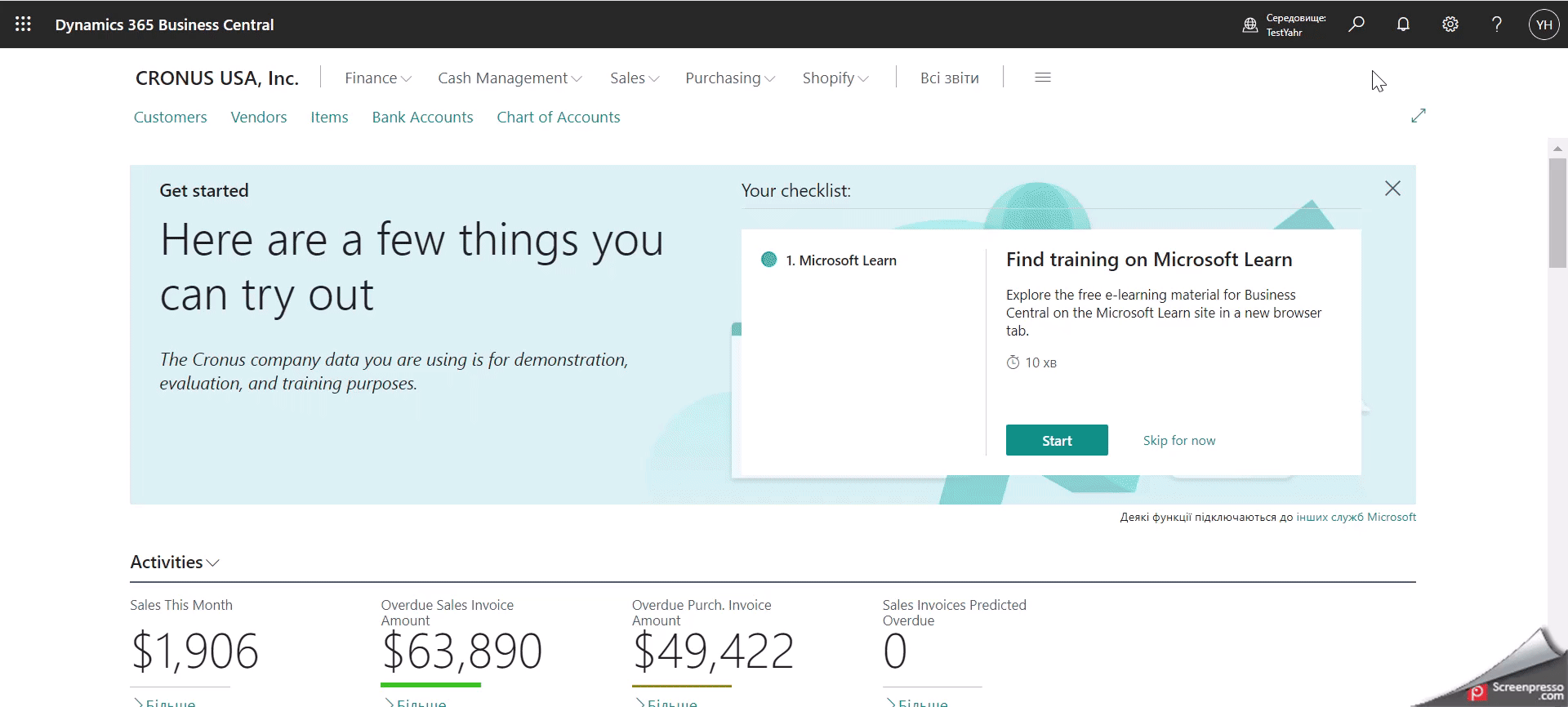The image size is (1568, 707).
Task: Close the Get started banner
Action: (x=1392, y=189)
